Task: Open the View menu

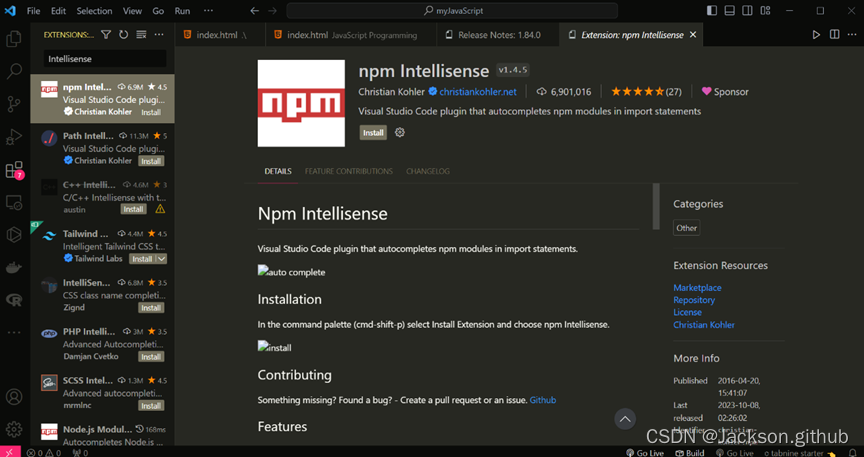Action: pyautogui.click(x=132, y=10)
